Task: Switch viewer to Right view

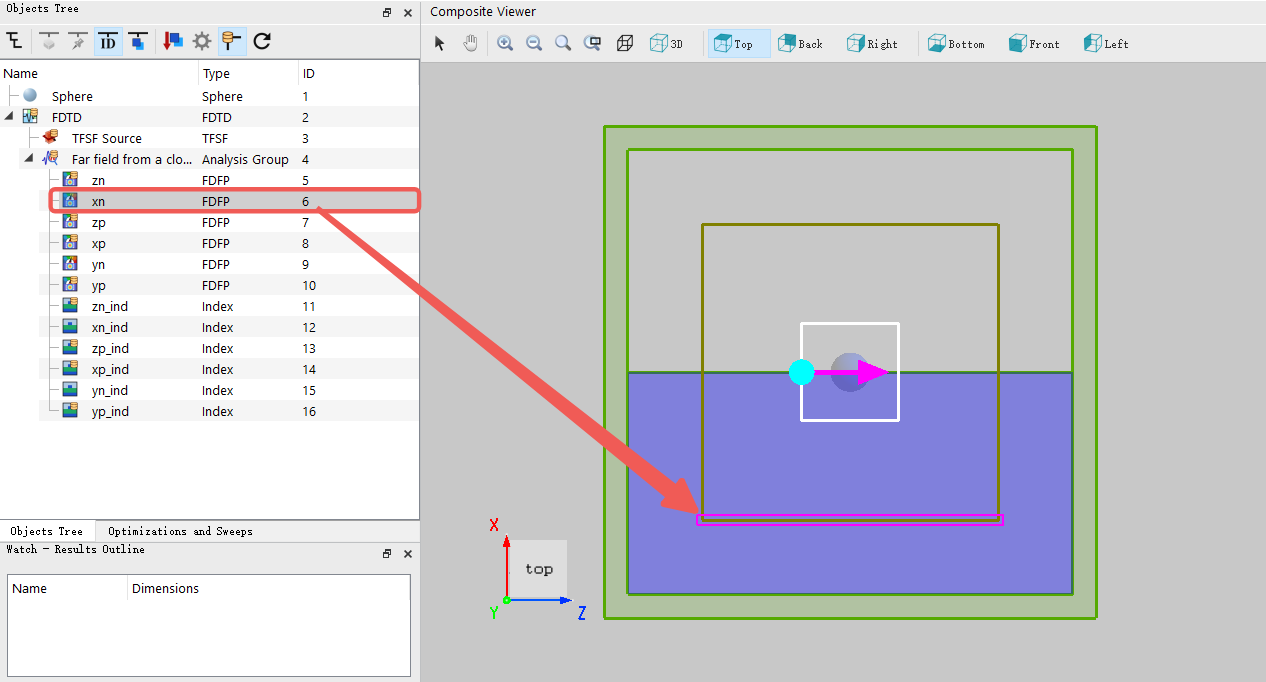Action: coord(872,43)
